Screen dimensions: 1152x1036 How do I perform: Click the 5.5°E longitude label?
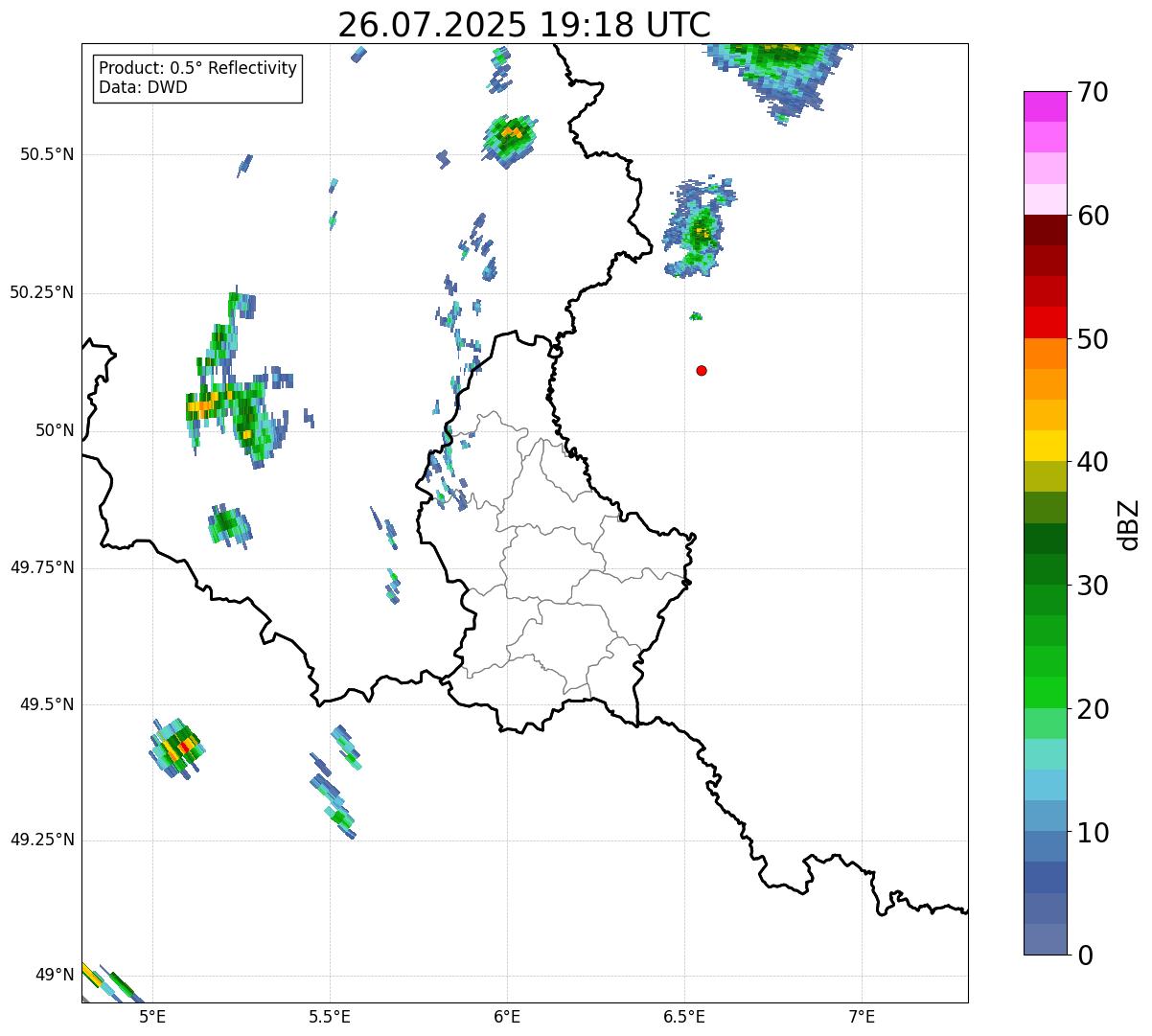[x=330, y=1016]
